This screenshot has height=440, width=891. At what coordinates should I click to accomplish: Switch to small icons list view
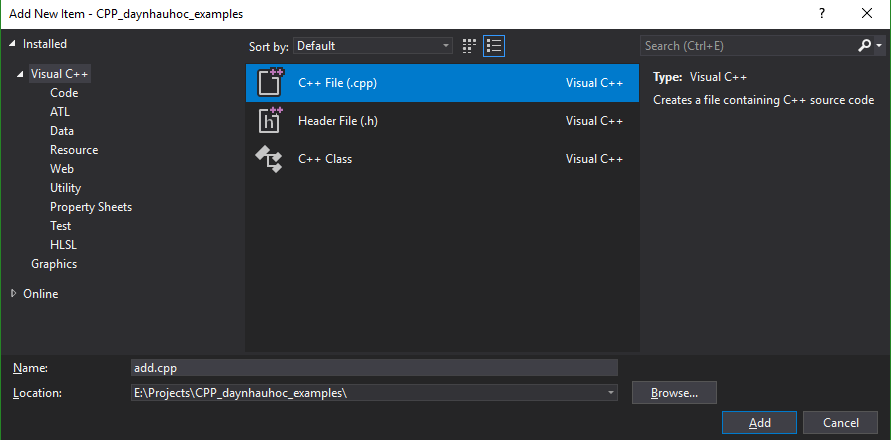point(494,46)
